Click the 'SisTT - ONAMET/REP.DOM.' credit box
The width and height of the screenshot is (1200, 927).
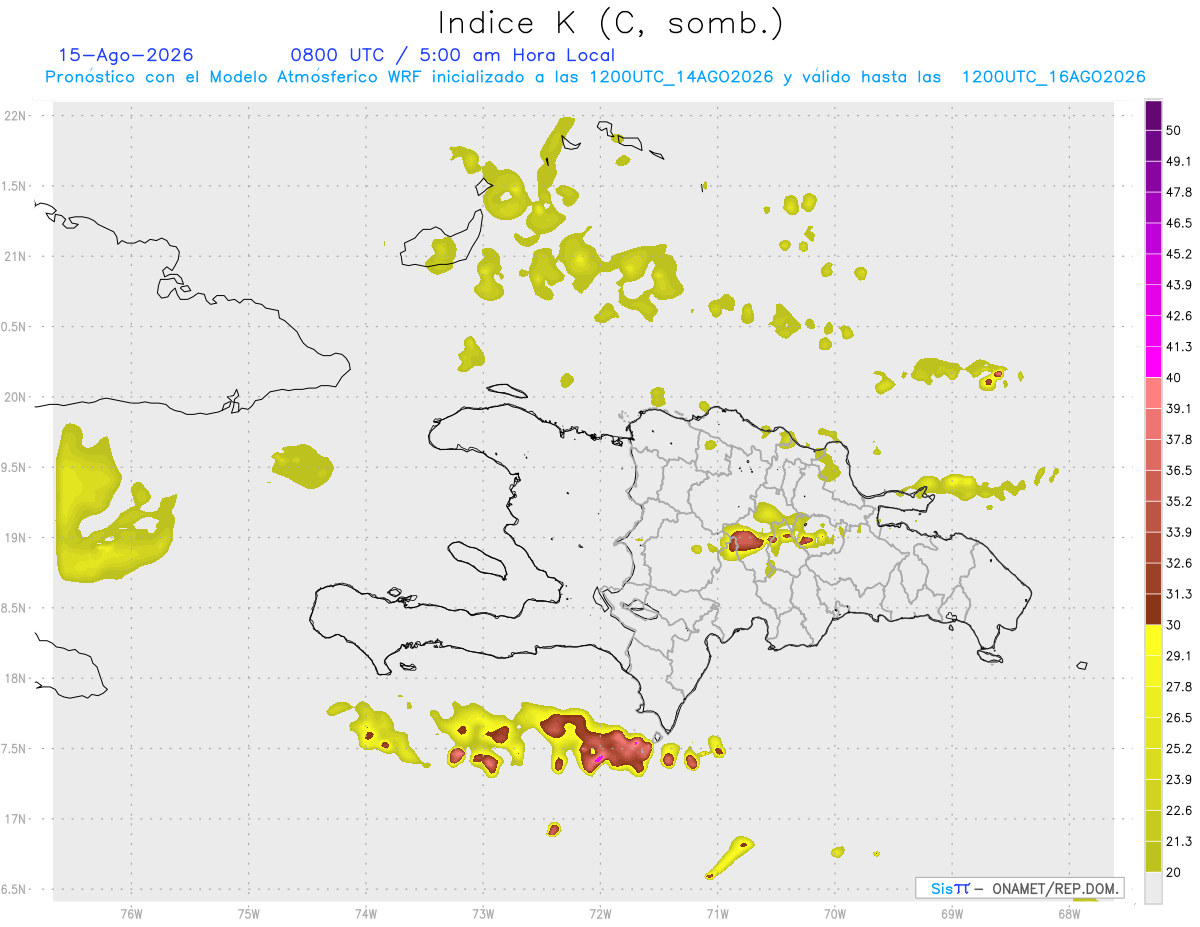pyautogui.click(x=1020, y=888)
